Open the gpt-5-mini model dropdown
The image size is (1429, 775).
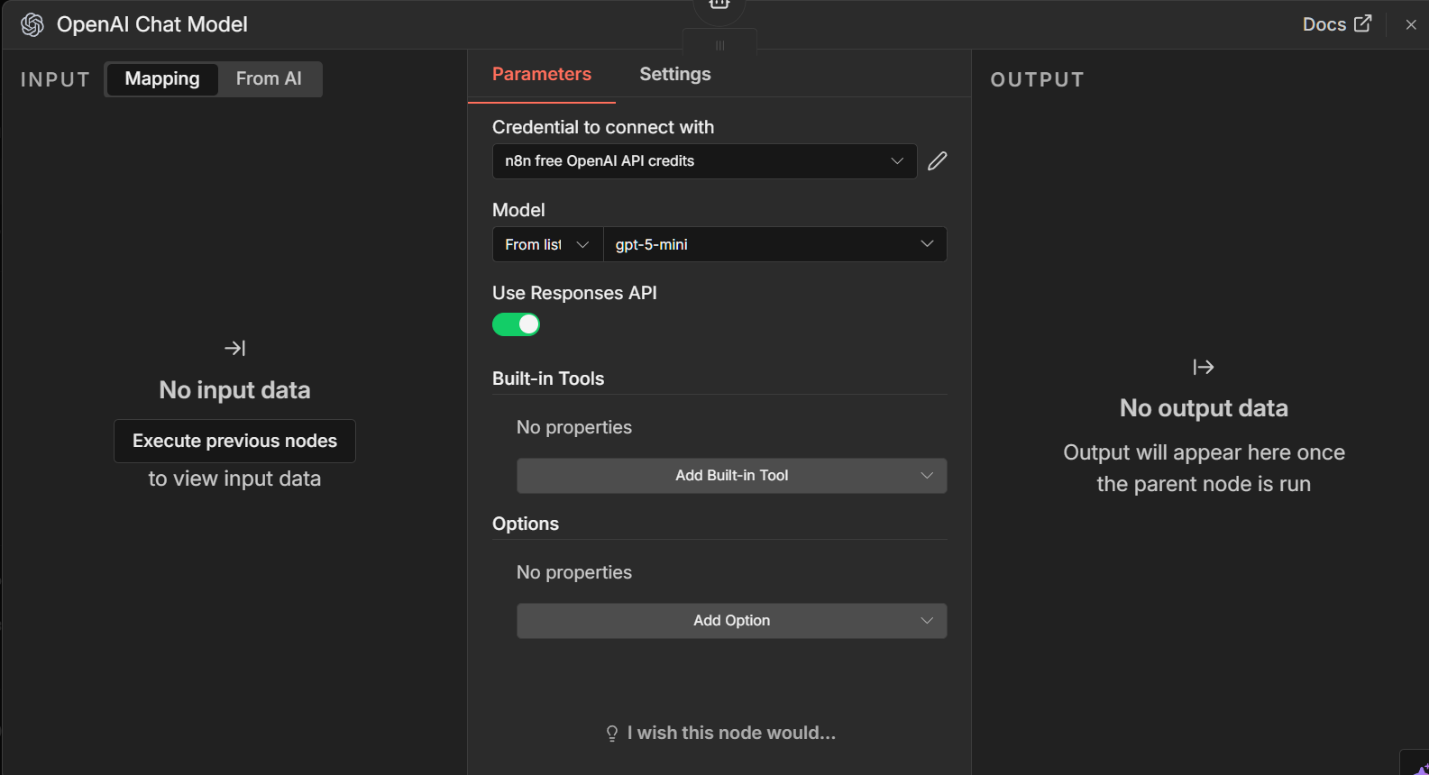(x=774, y=244)
